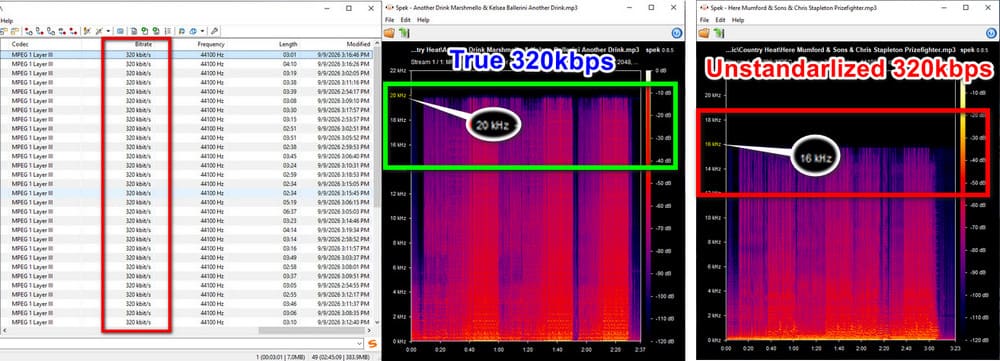Click the right arrow of the horizontal scrollbar

[x=370, y=331]
